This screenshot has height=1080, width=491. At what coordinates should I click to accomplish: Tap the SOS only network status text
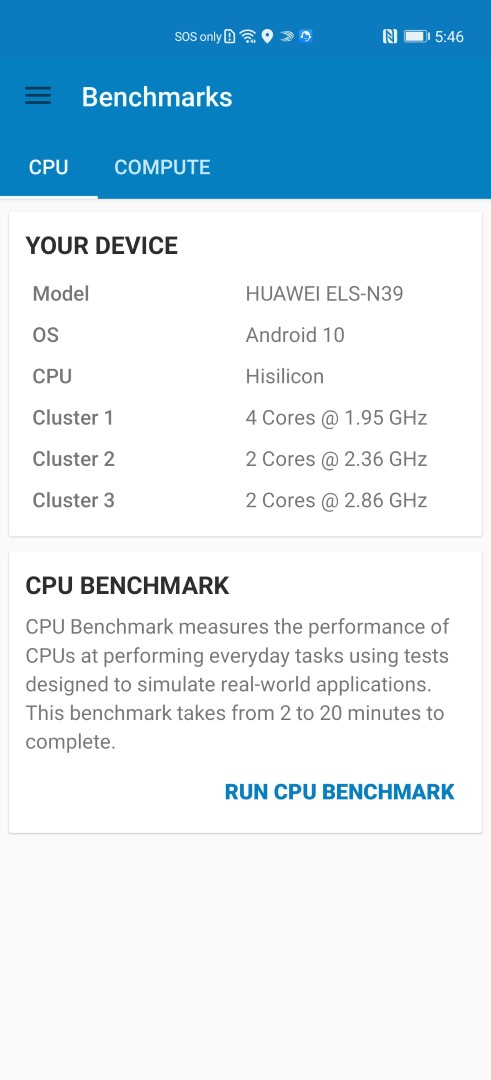click(198, 37)
